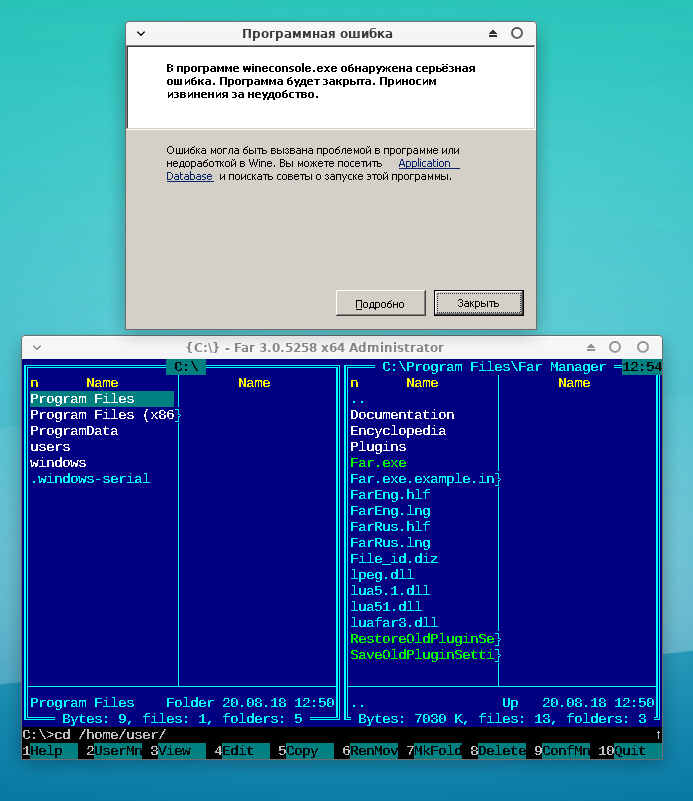Click shade arrow icon in Far title bar
This screenshot has height=801, width=693.
591,347
